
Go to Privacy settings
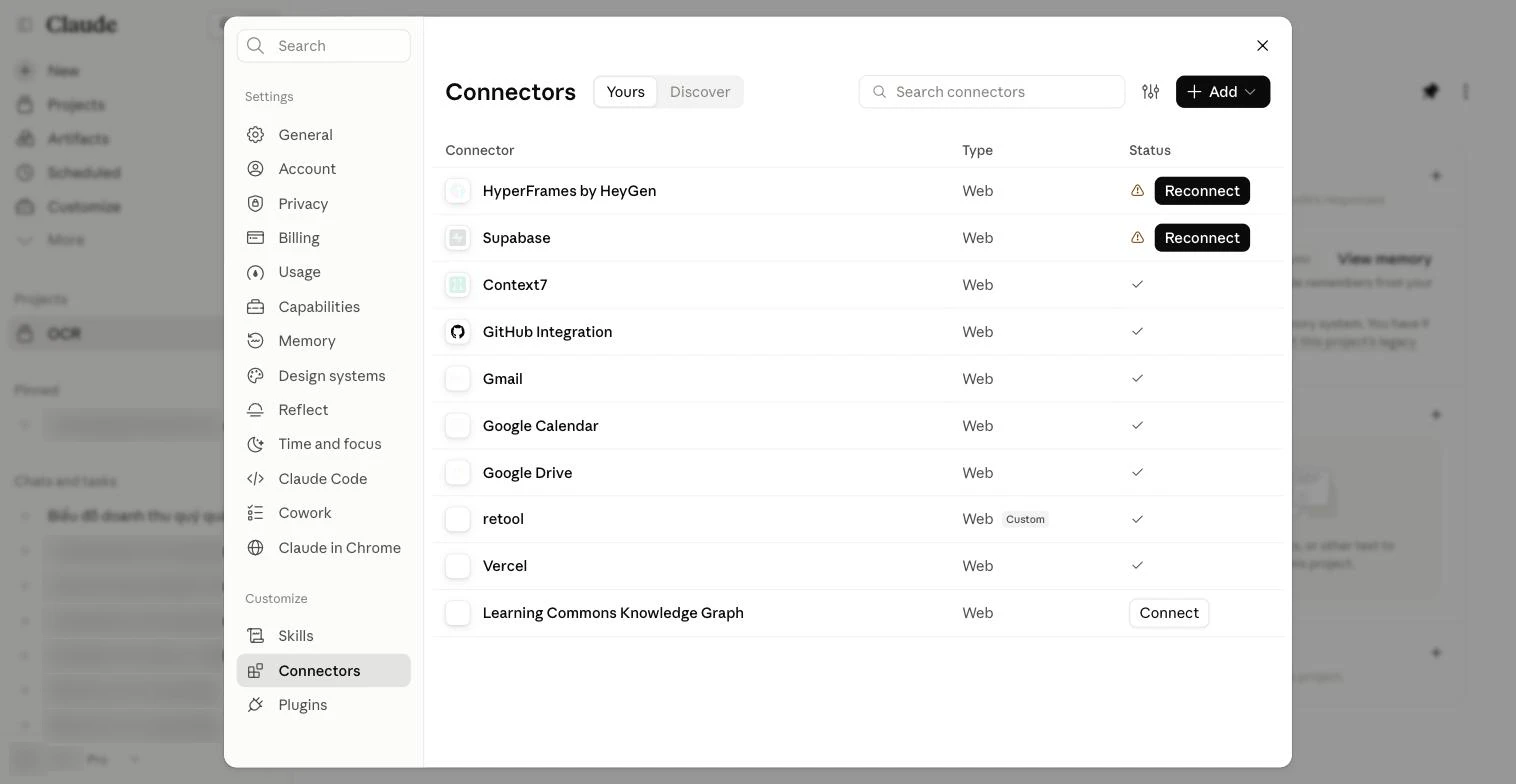pos(324,204)
